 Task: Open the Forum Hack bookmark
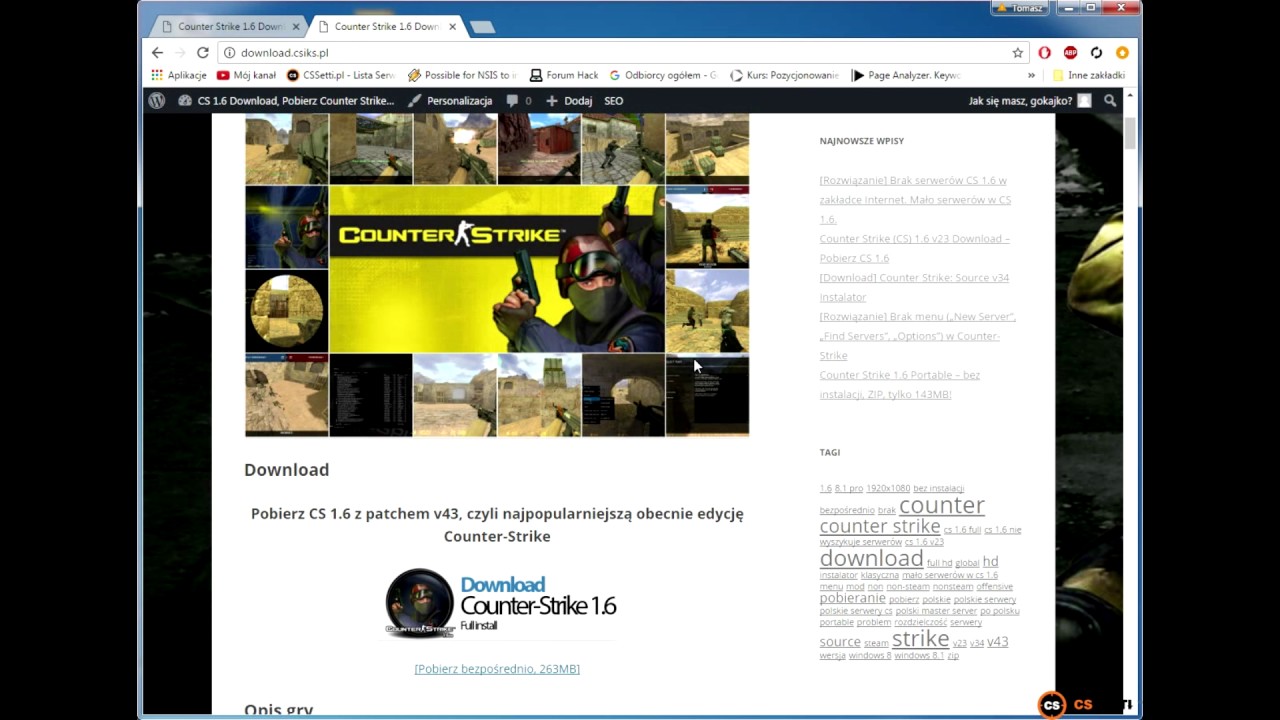coord(564,75)
